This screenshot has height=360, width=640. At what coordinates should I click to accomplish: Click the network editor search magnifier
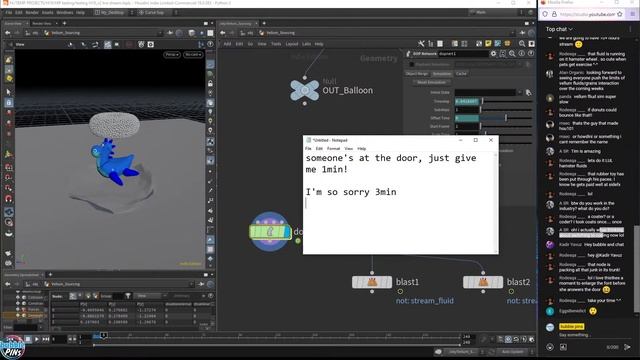[522, 44]
